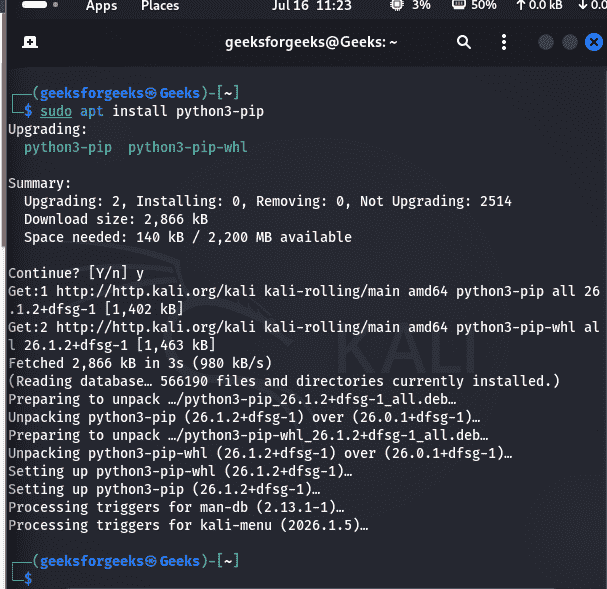
Task: Click 'Download size: 2,866 kB' line
Action: pos(116,219)
